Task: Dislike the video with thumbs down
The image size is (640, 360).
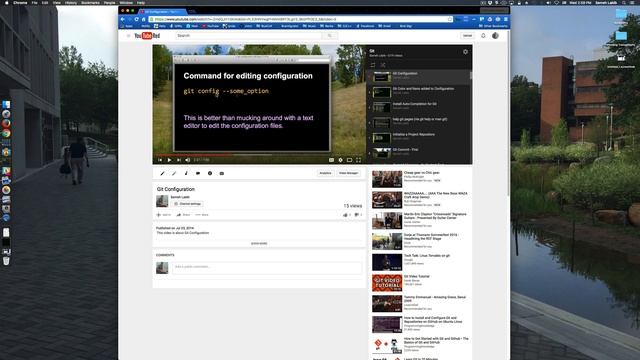Action: point(358,215)
